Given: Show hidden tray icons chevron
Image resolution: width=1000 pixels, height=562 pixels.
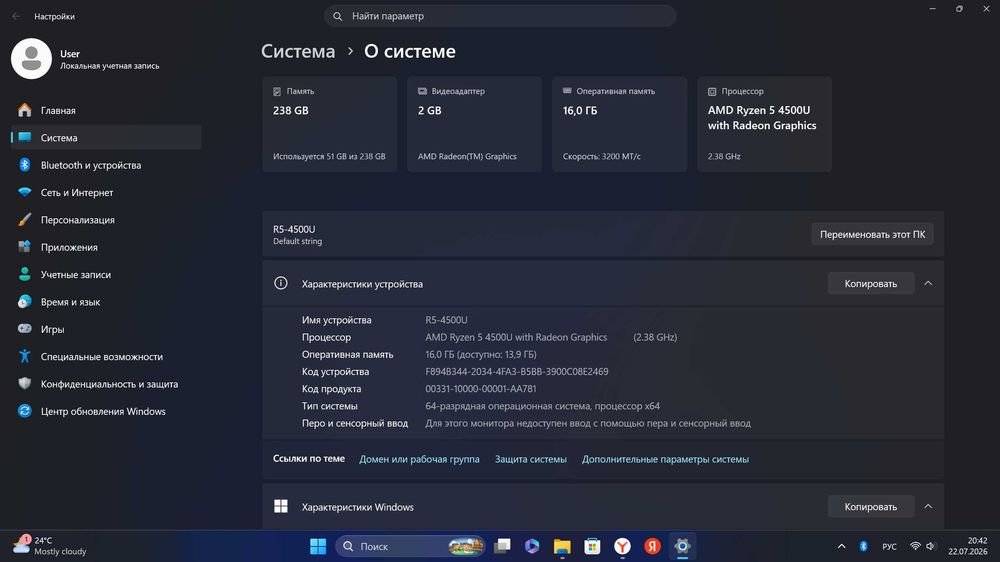Looking at the screenshot, I should 841,546.
